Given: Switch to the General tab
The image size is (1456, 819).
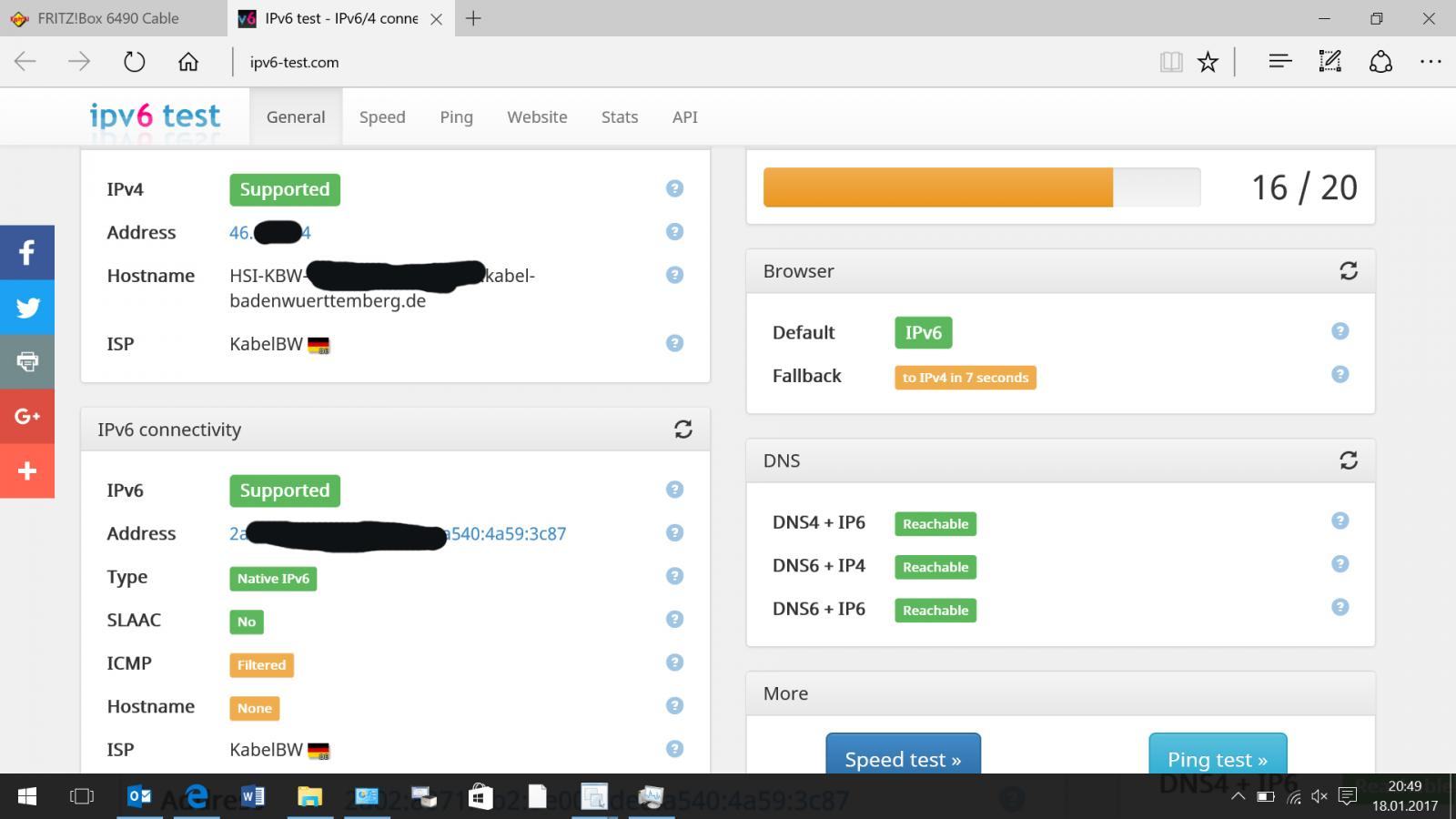Looking at the screenshot, I should pos(296,116).
